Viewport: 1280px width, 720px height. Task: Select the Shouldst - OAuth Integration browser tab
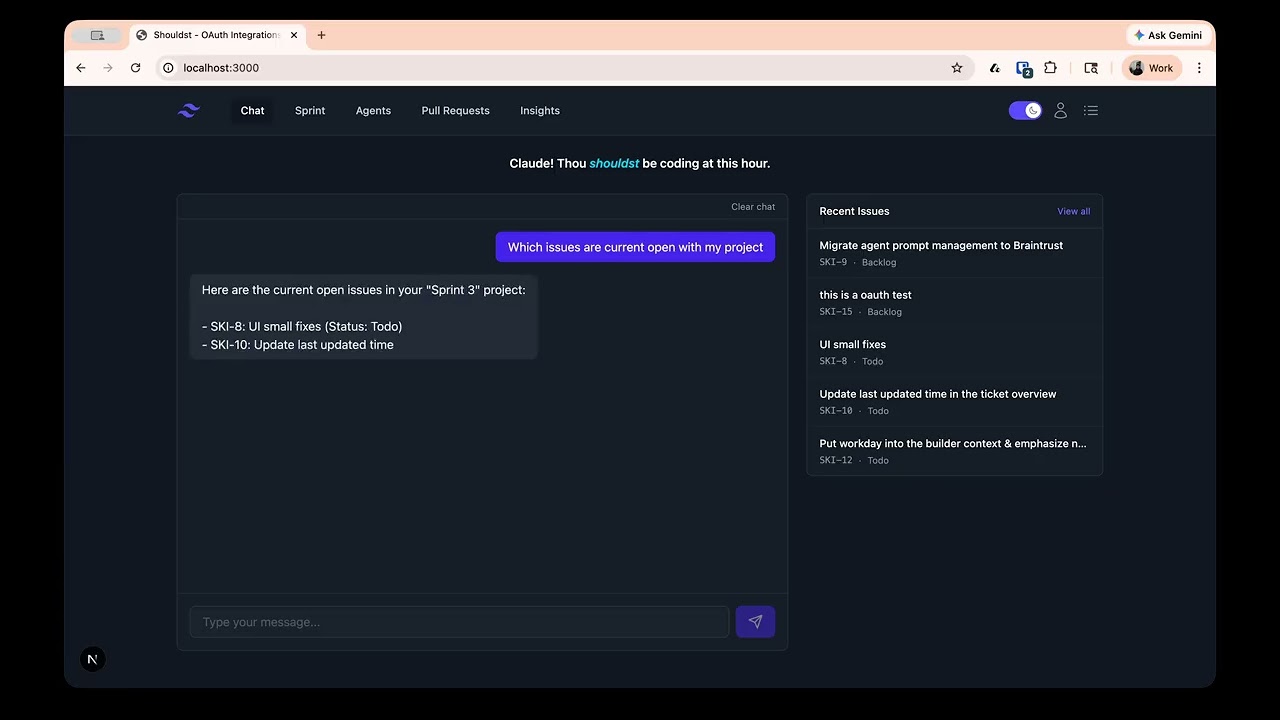pyautogui.click(x=217, y=35)
